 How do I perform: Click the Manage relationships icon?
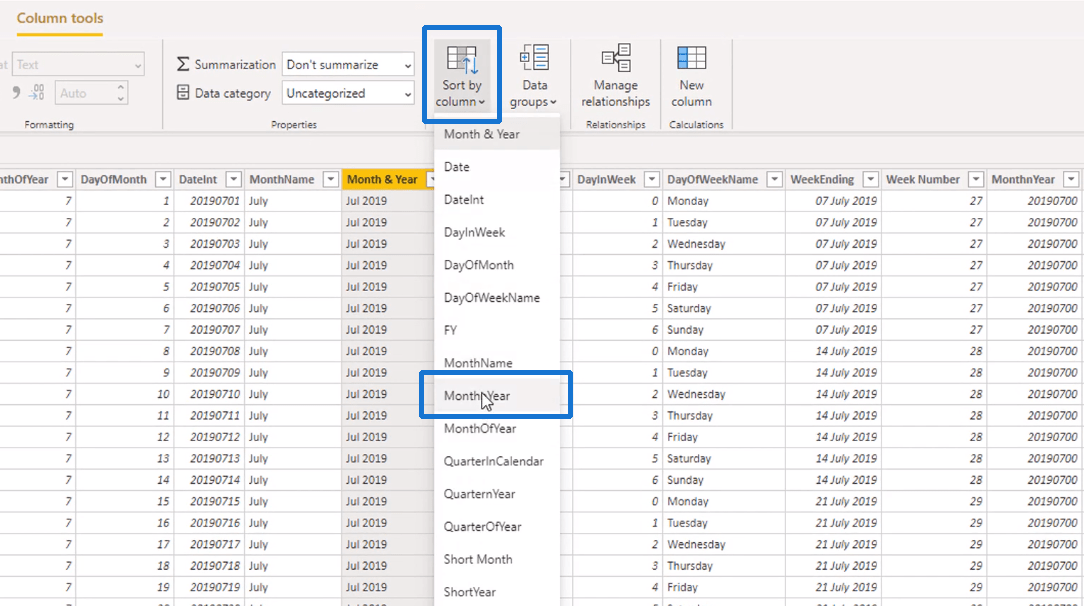click(615, 59)
